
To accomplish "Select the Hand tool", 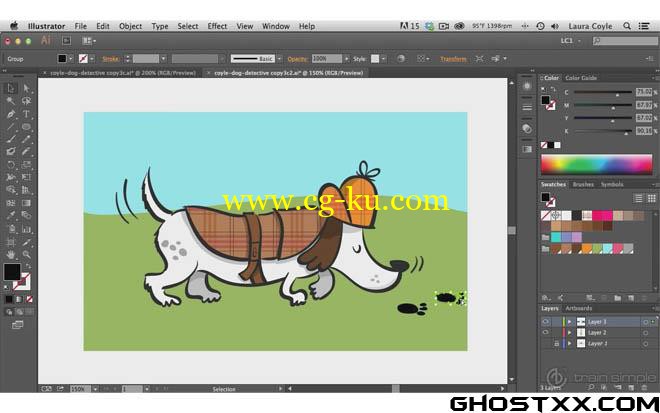I will [11, 255].
